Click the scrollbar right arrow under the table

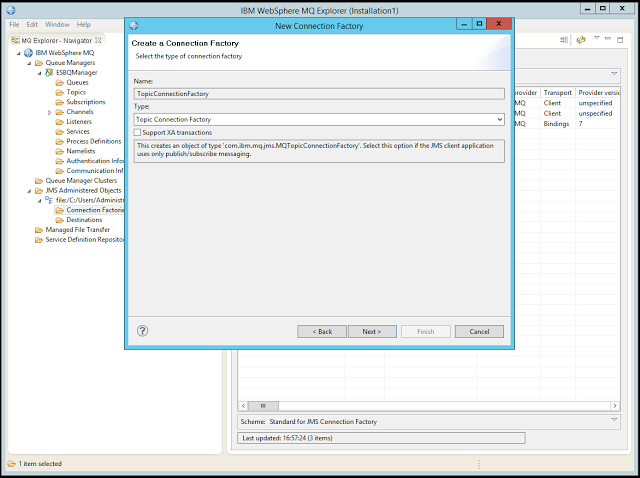click(x=615, y=406)
